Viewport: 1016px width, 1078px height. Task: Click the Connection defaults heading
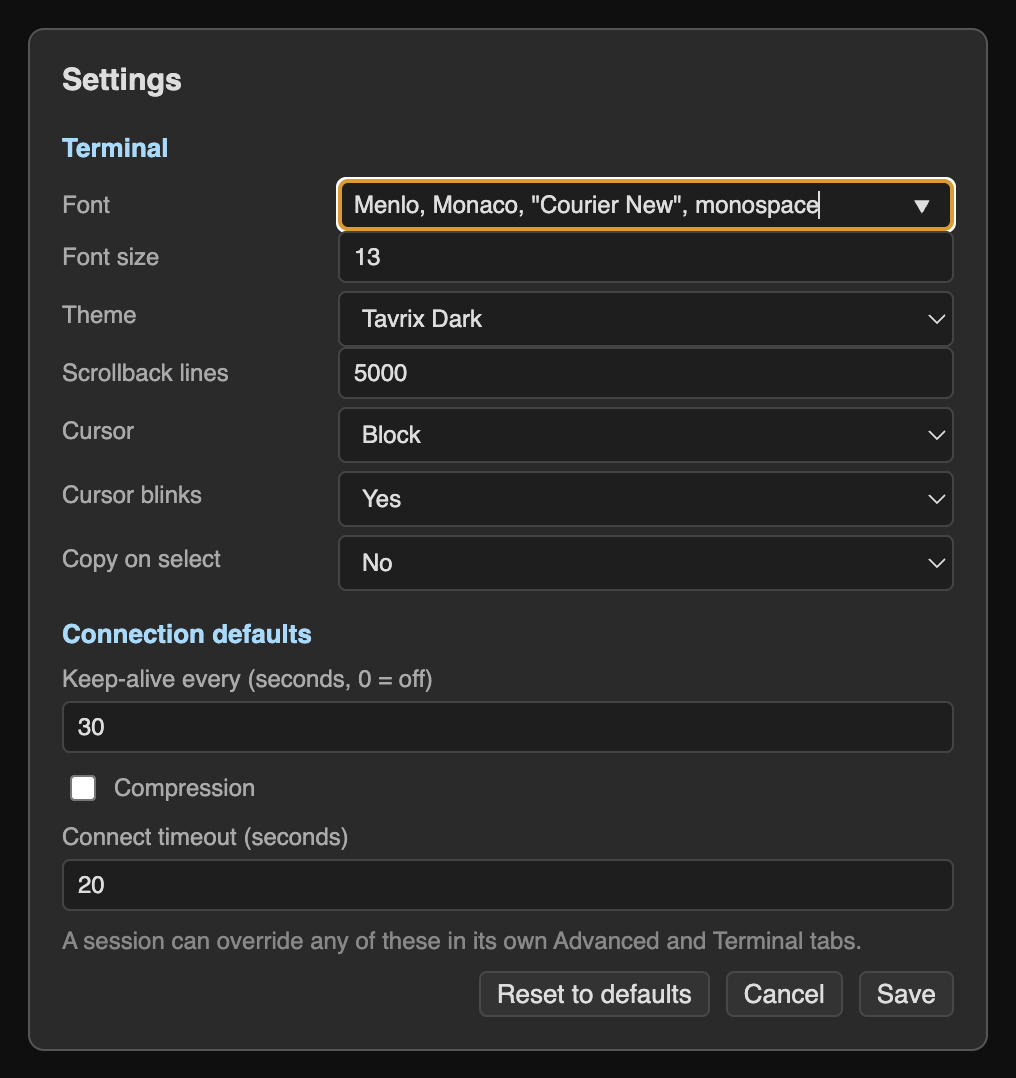(186, 634)
